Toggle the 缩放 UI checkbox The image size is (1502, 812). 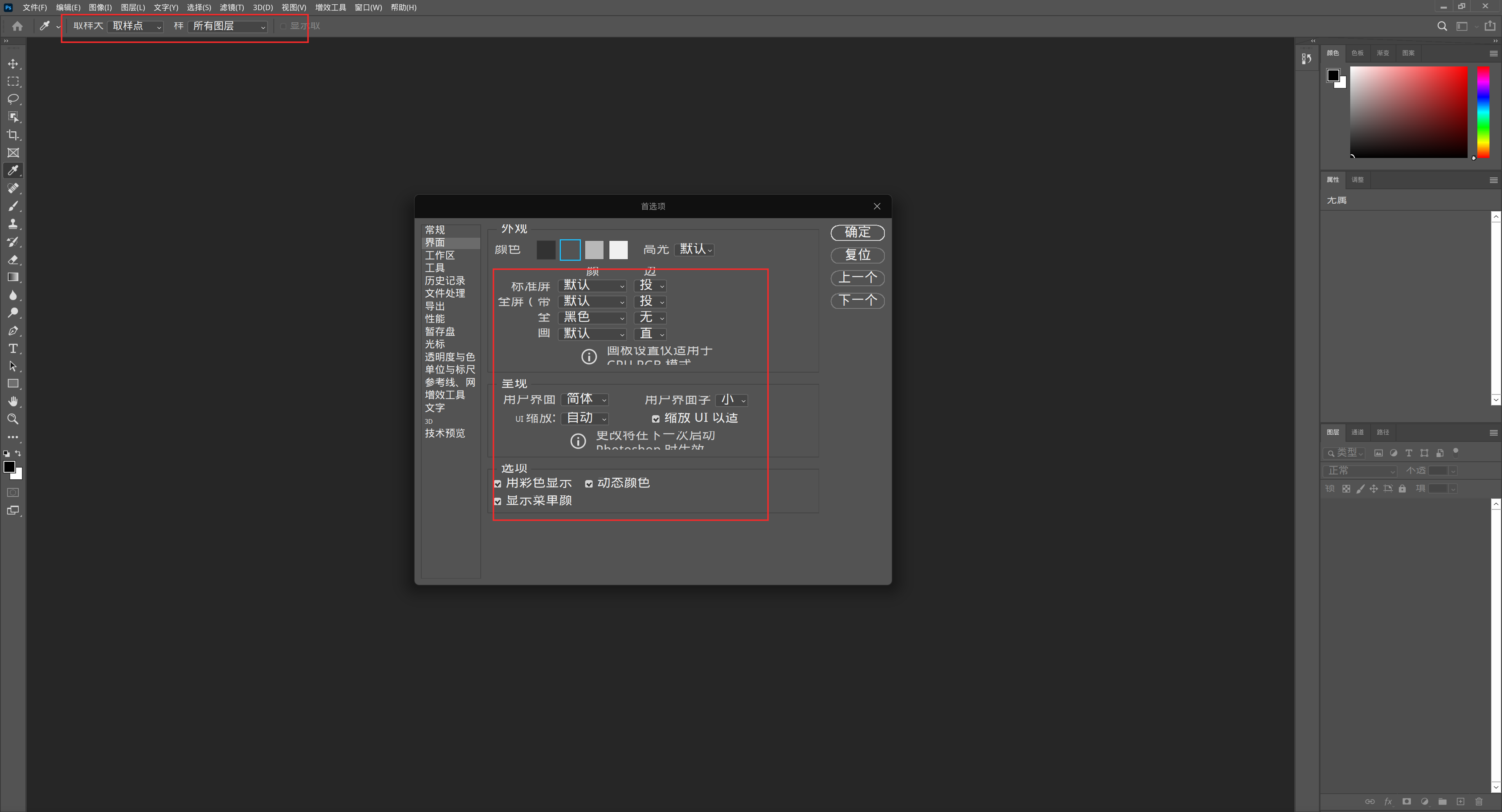tap(656, 419)
